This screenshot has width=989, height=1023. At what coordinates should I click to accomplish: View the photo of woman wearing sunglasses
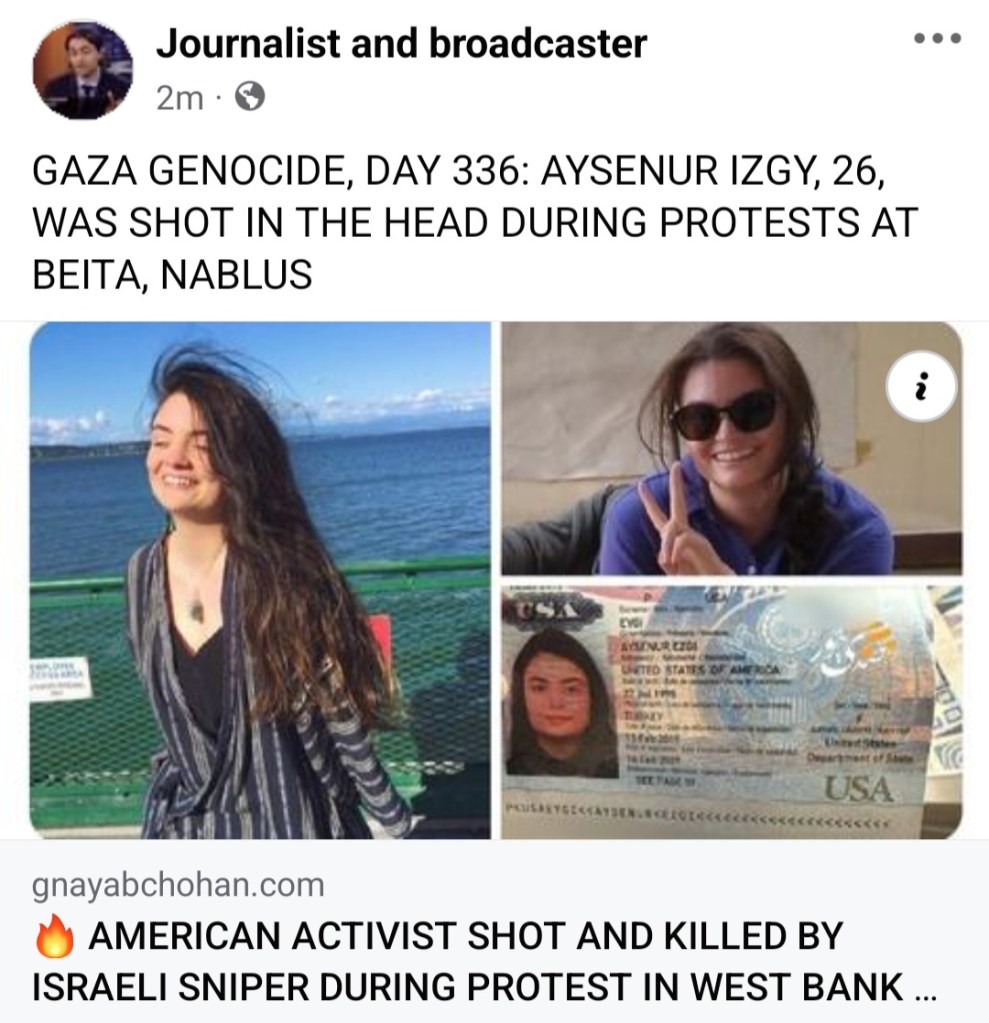(731, 448)
